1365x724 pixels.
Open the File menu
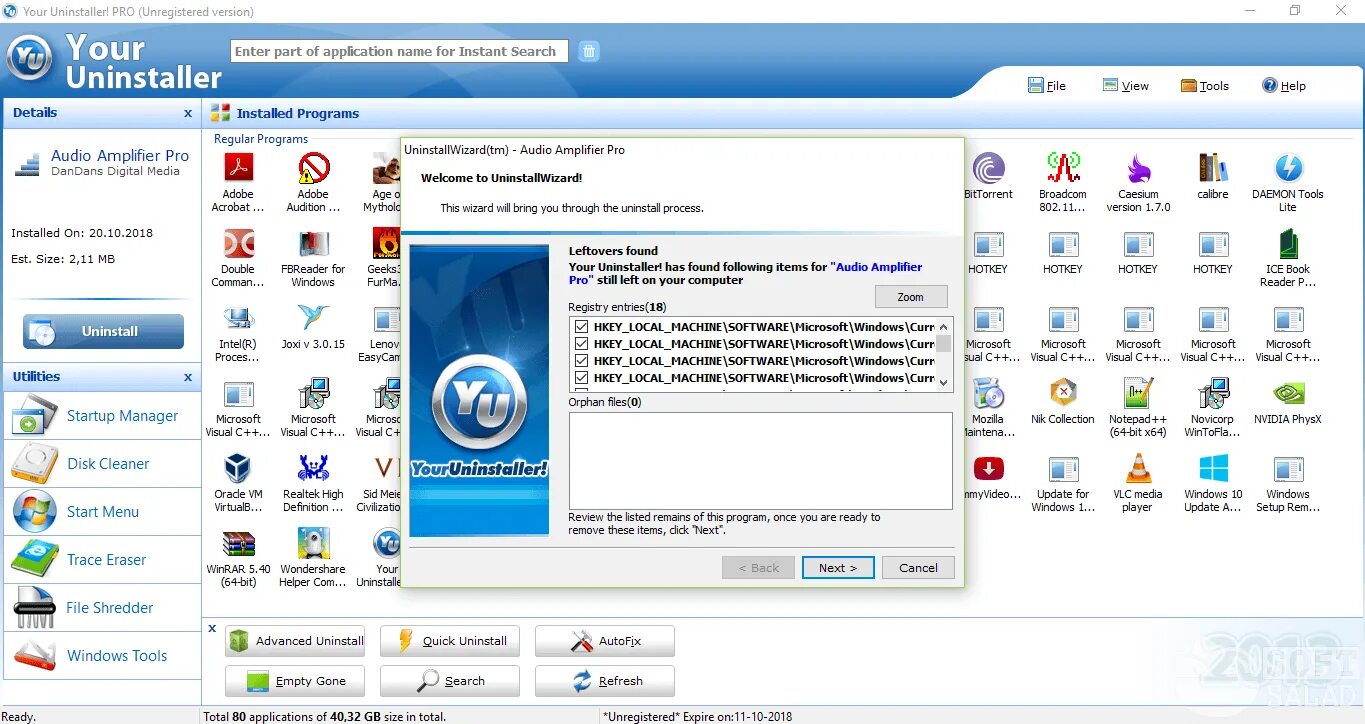point(1047,86)
